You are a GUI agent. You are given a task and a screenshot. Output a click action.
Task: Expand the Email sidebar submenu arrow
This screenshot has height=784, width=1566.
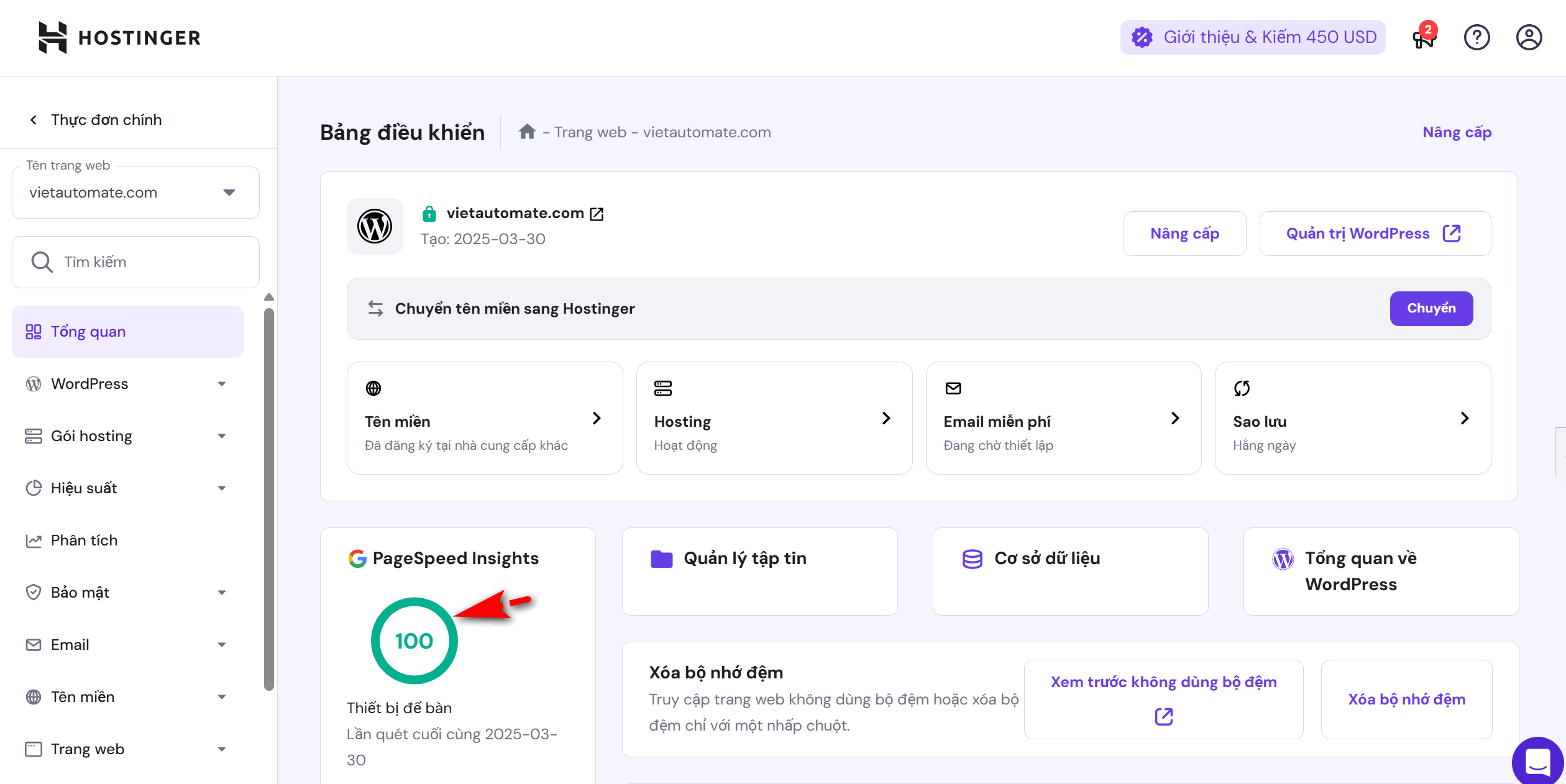tap(222, 645)
